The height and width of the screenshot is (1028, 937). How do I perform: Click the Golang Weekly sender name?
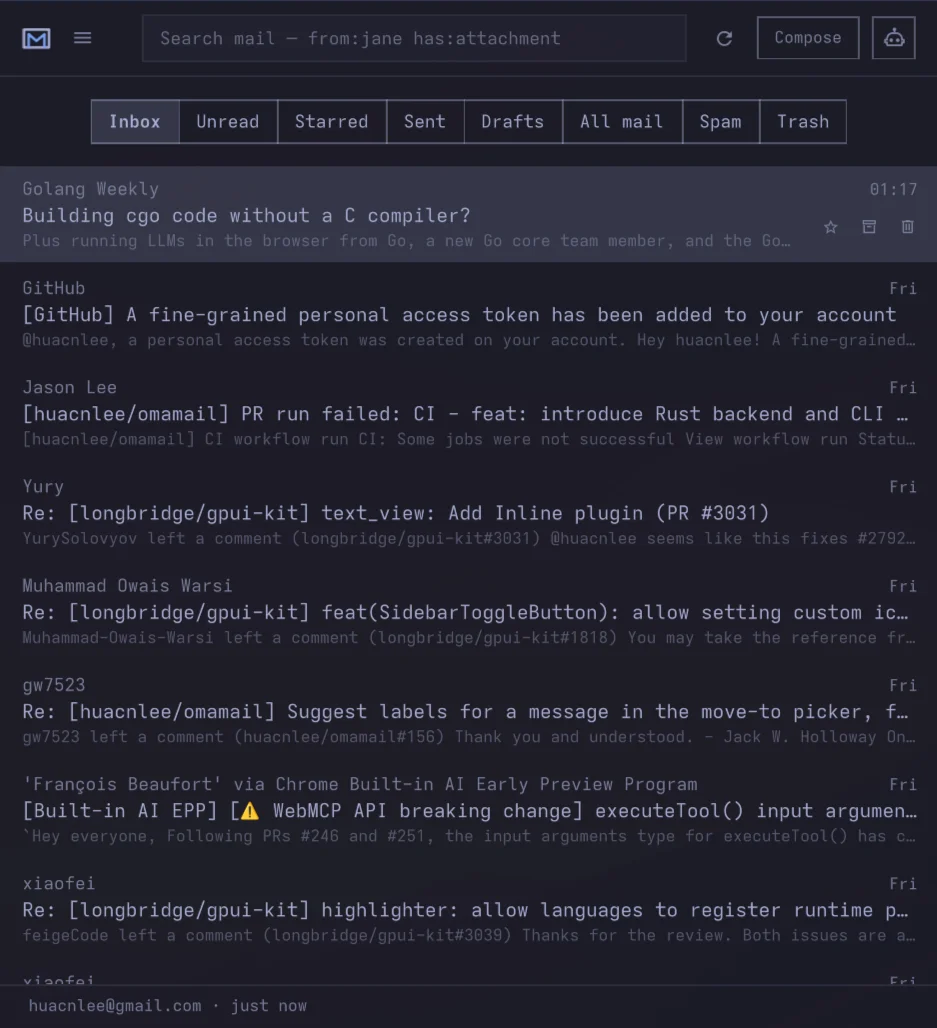tap(90, 189)
